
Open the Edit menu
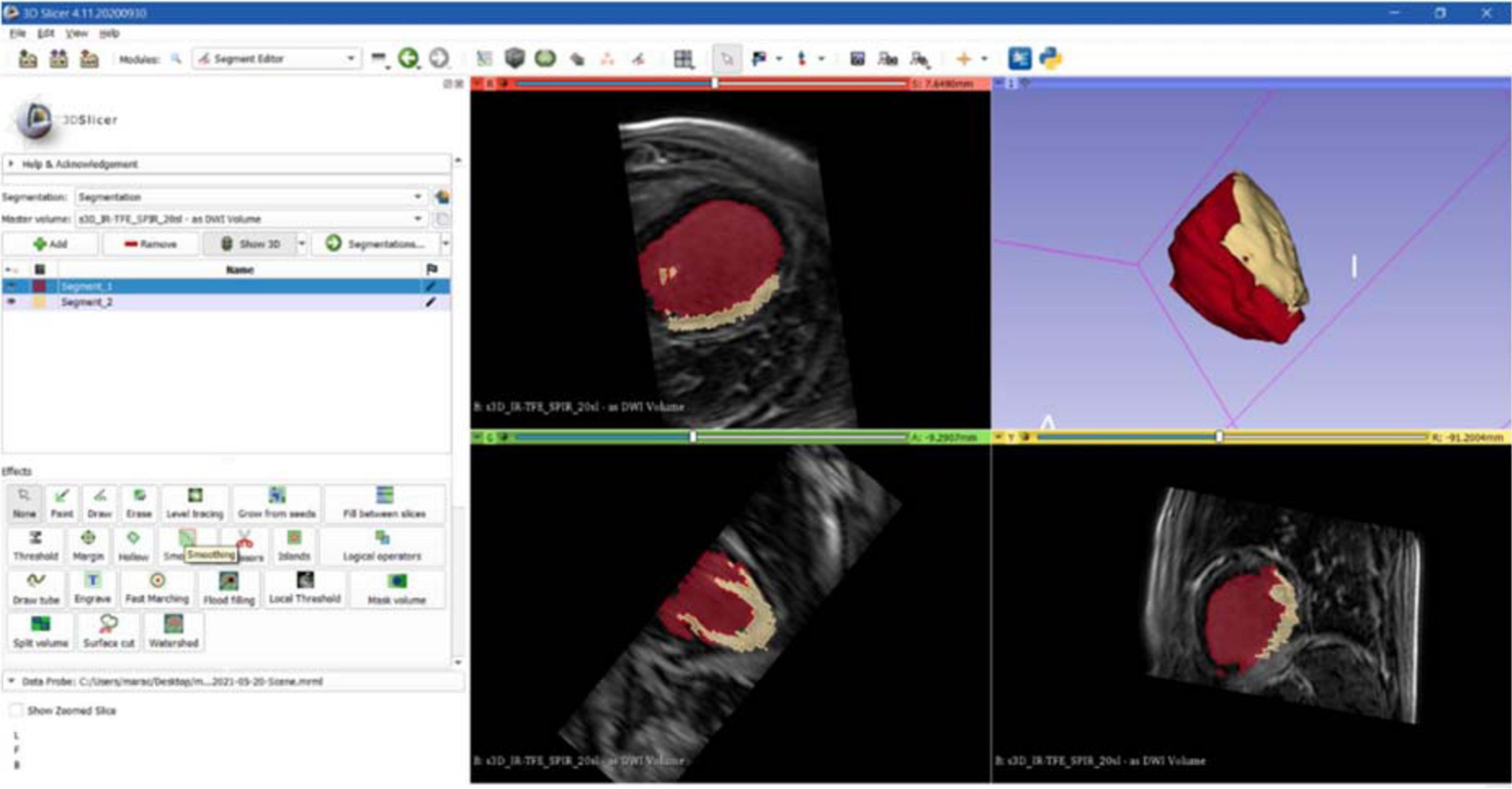coord(46,34)
